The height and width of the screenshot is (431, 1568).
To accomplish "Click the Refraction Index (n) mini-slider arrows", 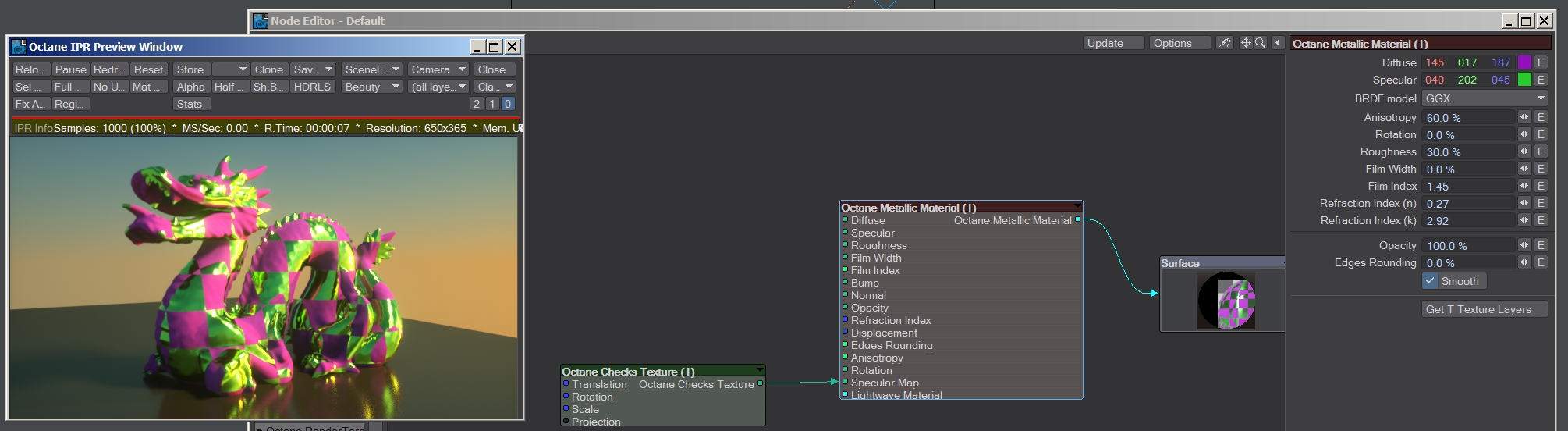I will [1524, 203].
